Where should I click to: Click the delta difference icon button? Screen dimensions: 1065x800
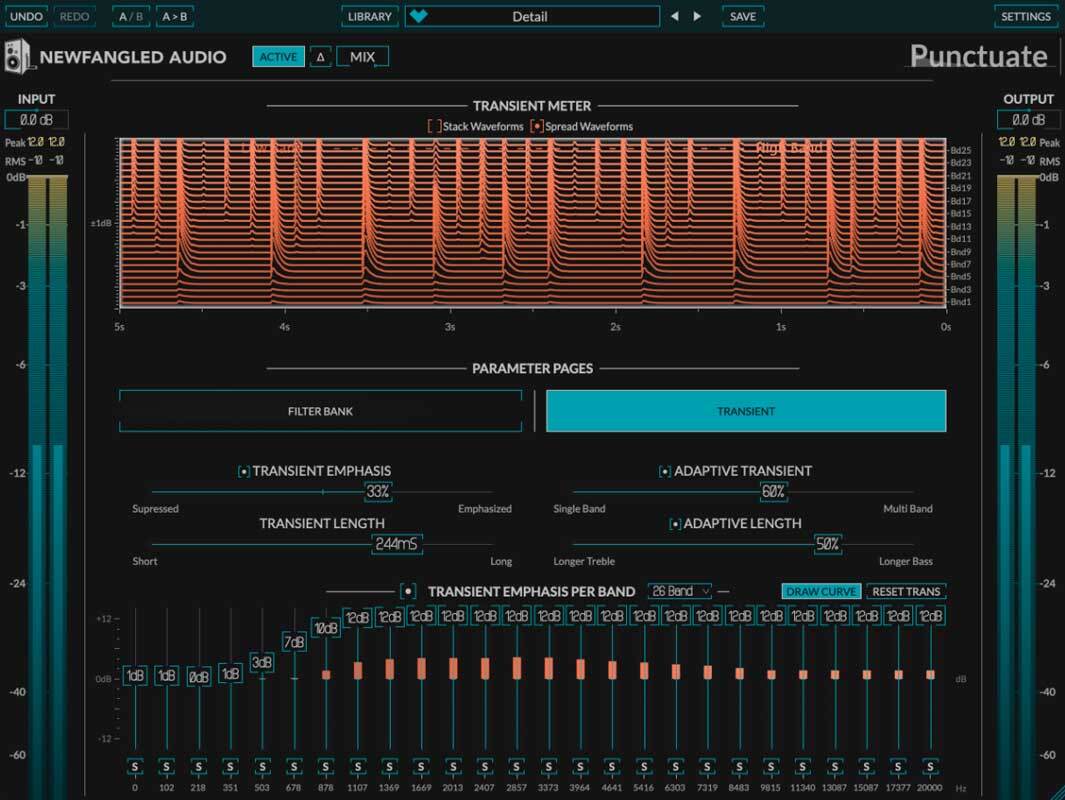pyautogui.click(x=320, y=57)
